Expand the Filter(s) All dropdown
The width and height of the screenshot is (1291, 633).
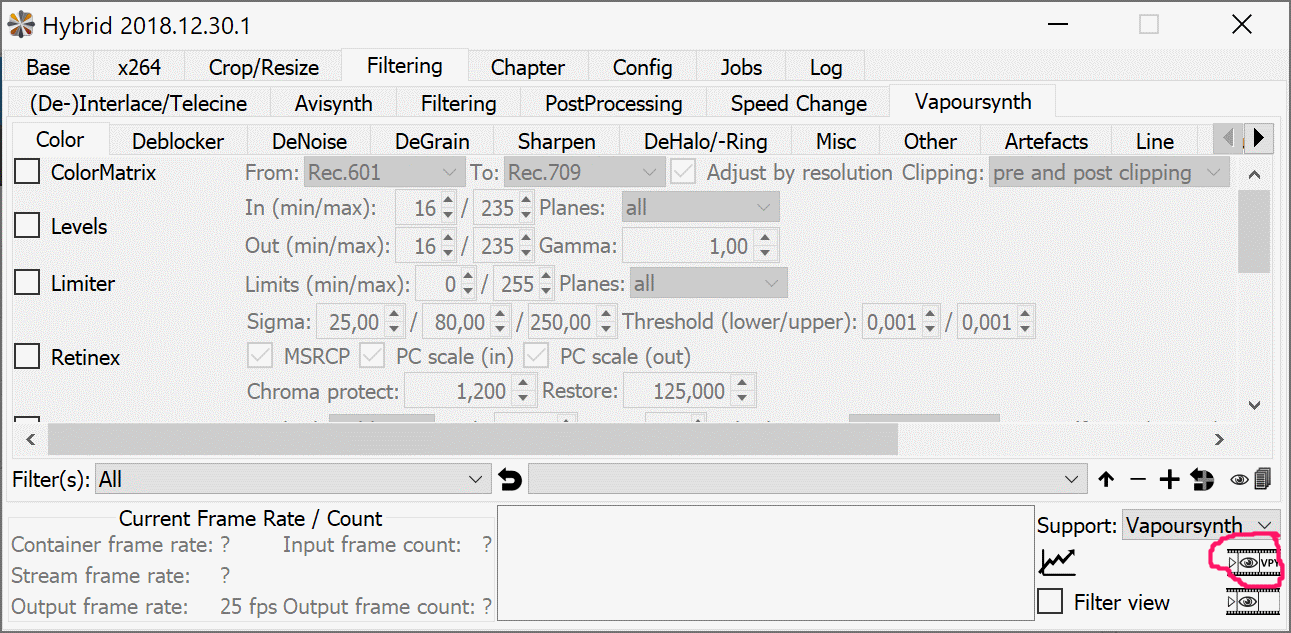tap(292, 480)
